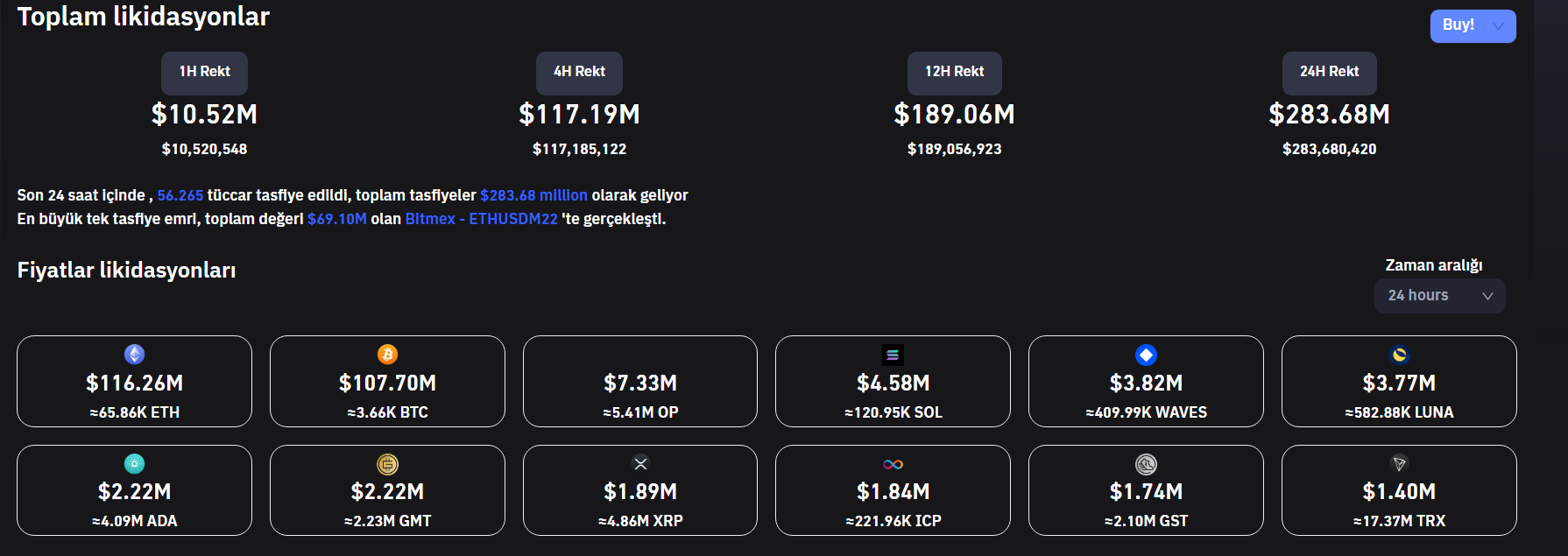Image resolution: width=1568 pixels, height=556 pixels.
Task: Click the TRX coin icon
Action: [x=1399, y=464]
